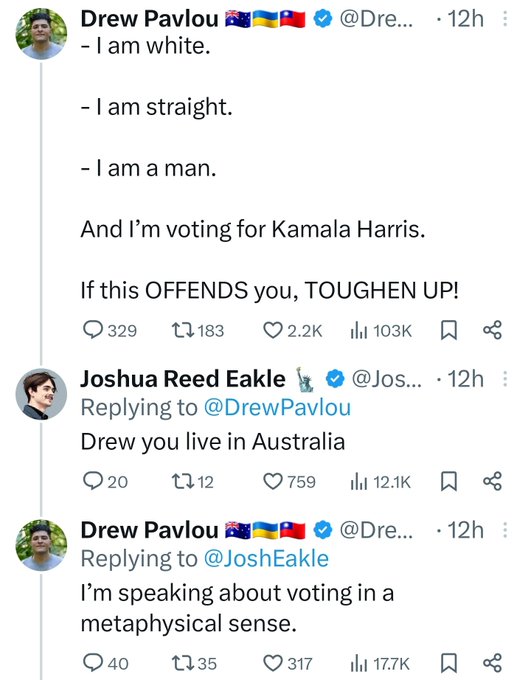The image size is (531, 680).
Task: Open more options on Joshua's reply
Action: (505, 379)
